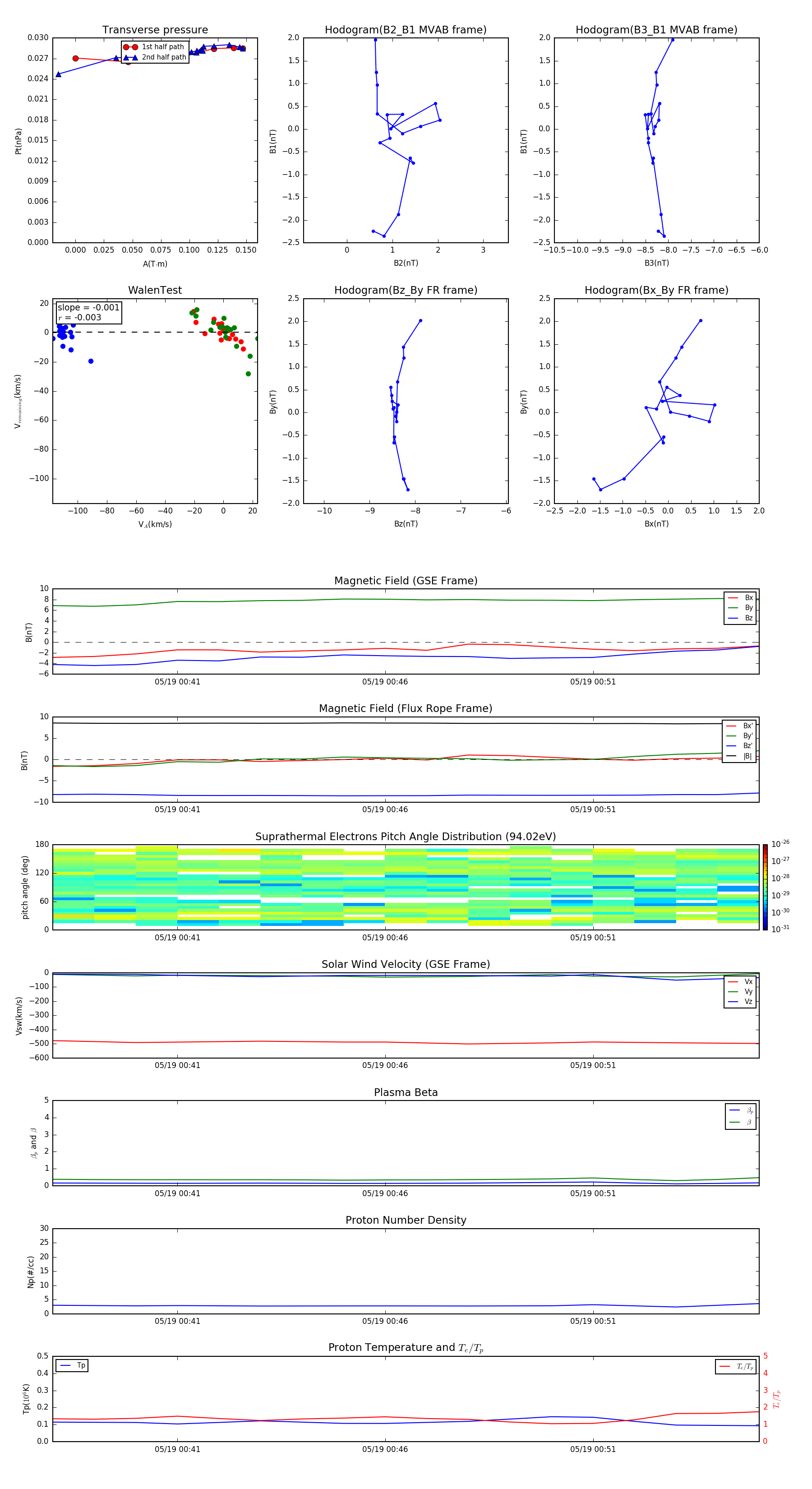Click 'Magnetic Field (Flux Rope Frame)' title
This screenshot has width=812, height=1489.
(x=406, y=709)
